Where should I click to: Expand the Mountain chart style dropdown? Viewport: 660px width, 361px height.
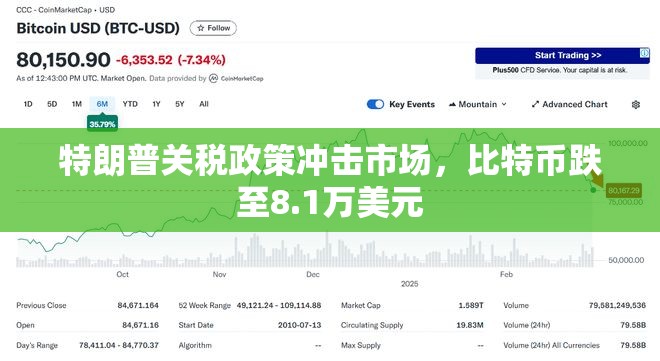pos(478,104)
